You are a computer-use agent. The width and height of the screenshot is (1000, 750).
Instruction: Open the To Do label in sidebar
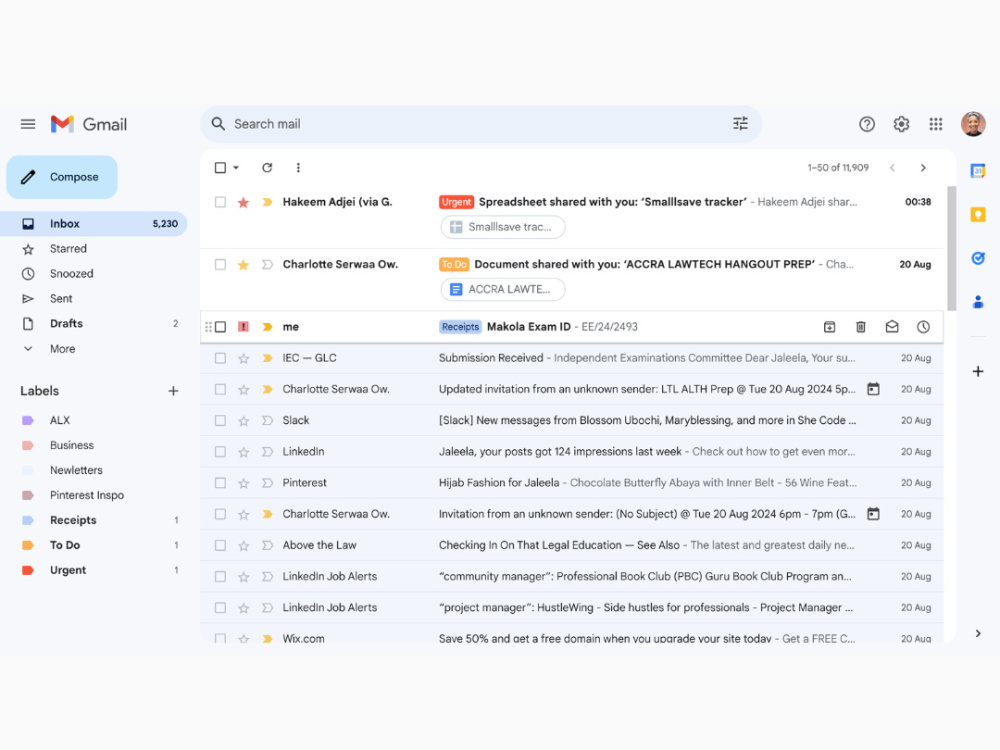94,545
